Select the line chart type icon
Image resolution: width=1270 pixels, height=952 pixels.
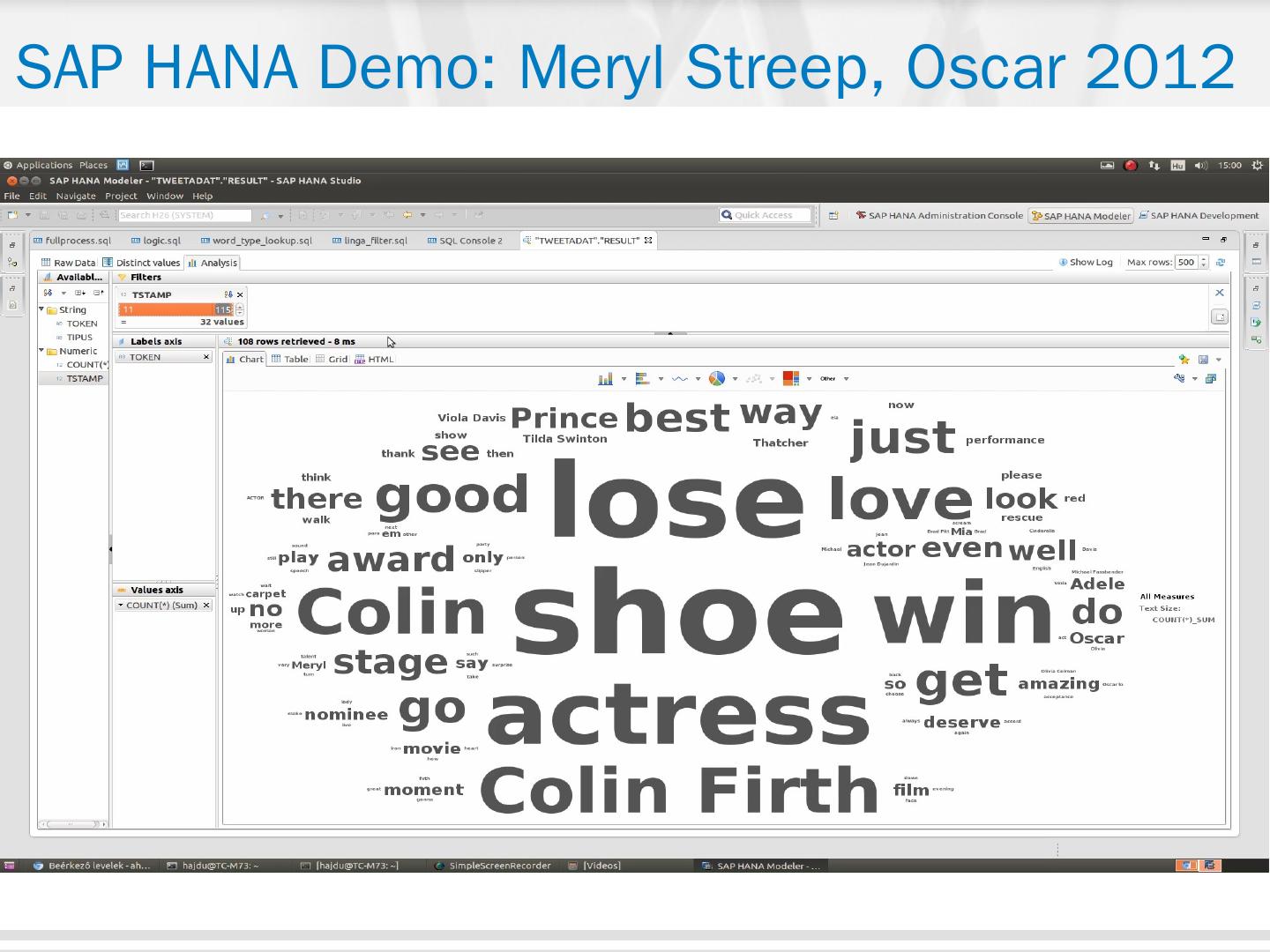click(679, 379)
